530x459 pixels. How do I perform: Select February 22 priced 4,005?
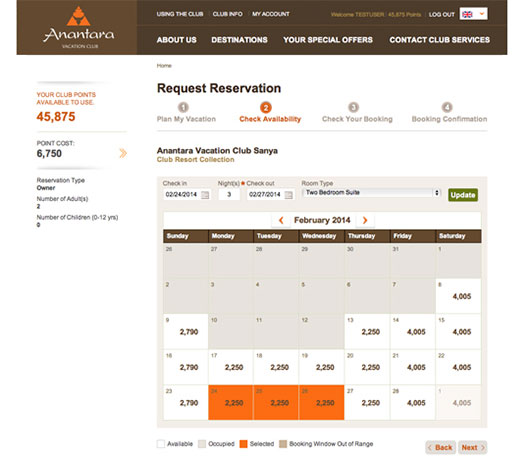pyautogui.click(x=458, y=367)
